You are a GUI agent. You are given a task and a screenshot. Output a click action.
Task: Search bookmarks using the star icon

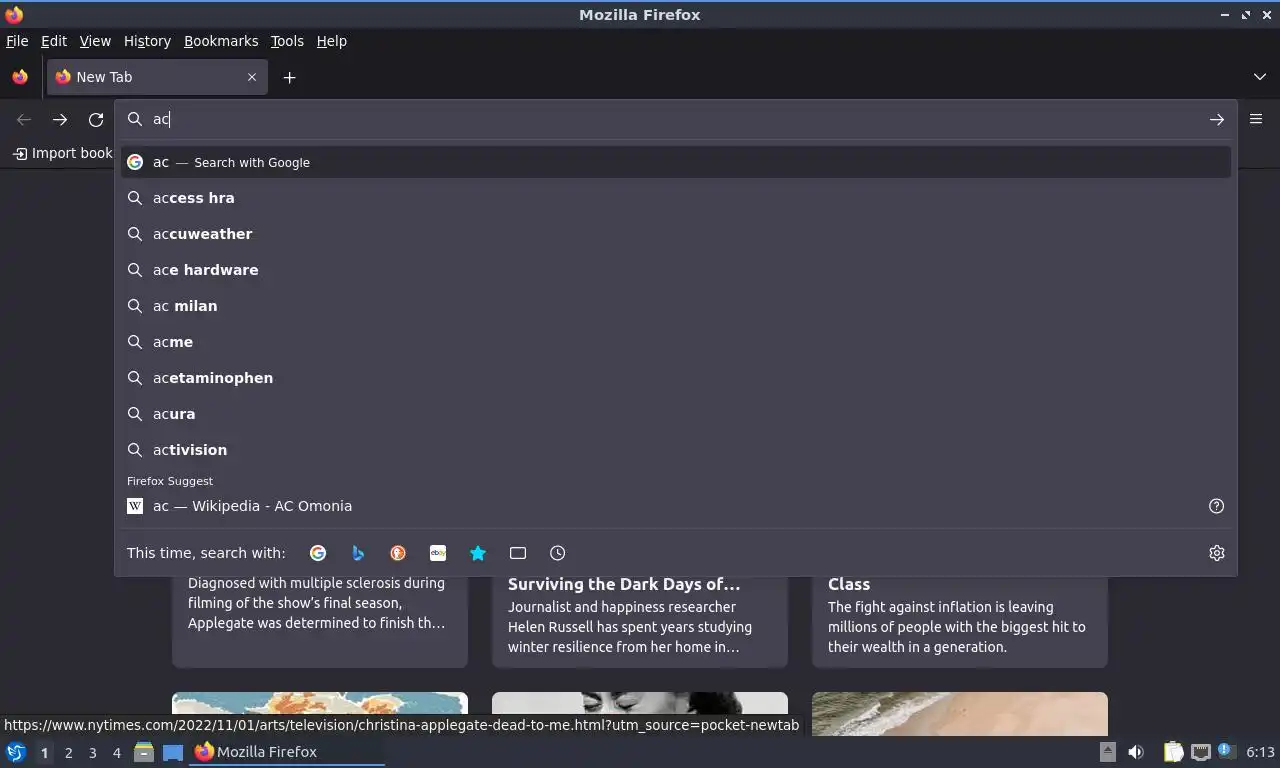[478, 553]
